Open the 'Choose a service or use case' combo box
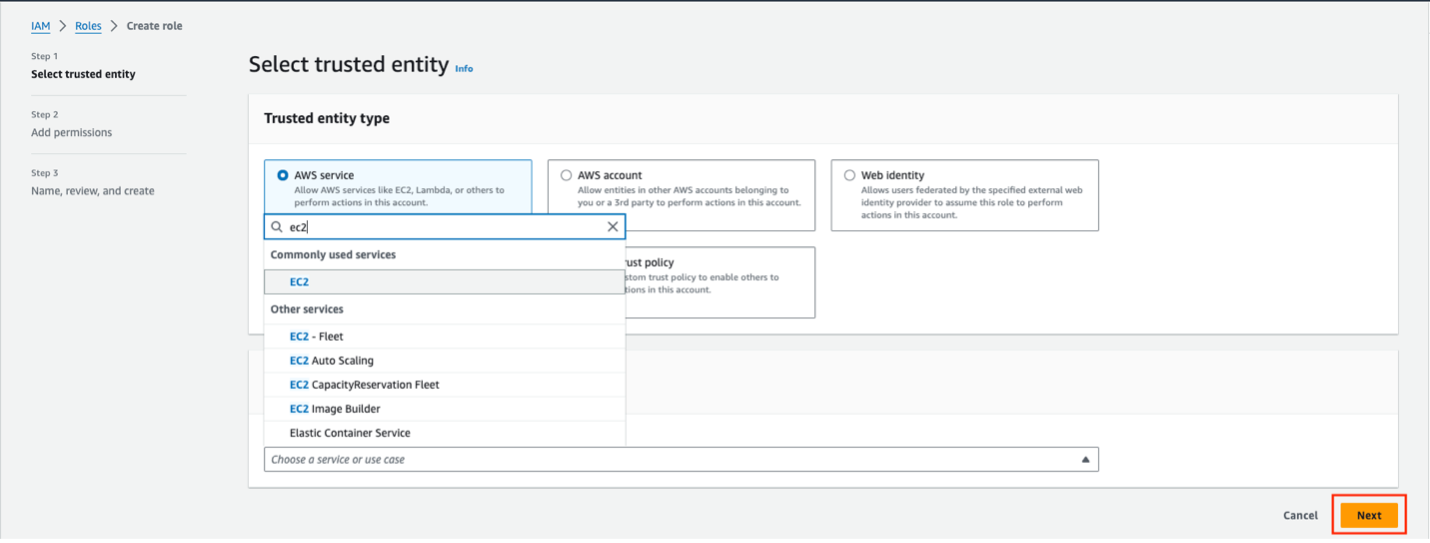Viewport: 1430px width, 543px height. click(x=670, y=460)
